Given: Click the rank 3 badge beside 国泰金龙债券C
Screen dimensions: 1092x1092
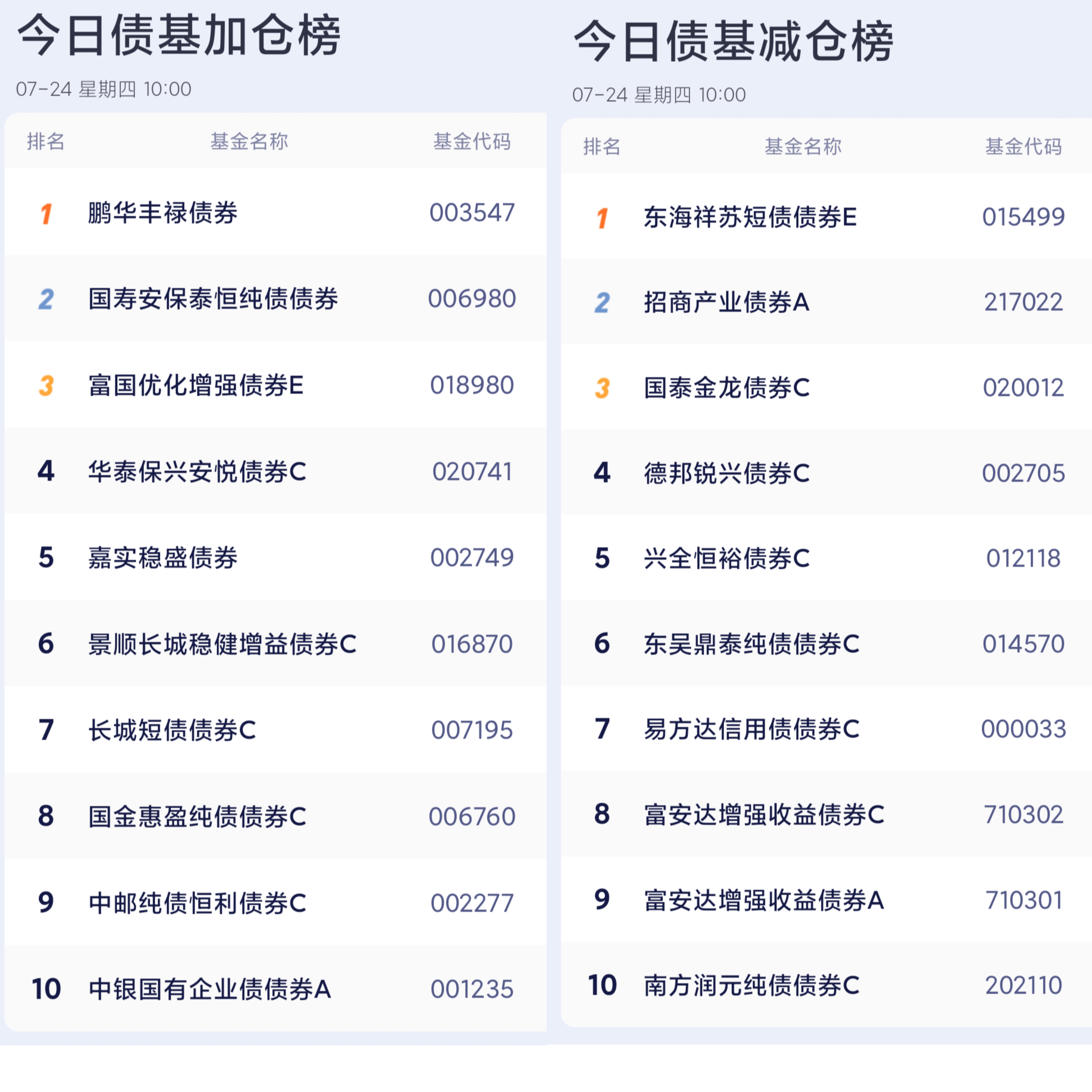Looking at the screenshot, I should (603, 388).
